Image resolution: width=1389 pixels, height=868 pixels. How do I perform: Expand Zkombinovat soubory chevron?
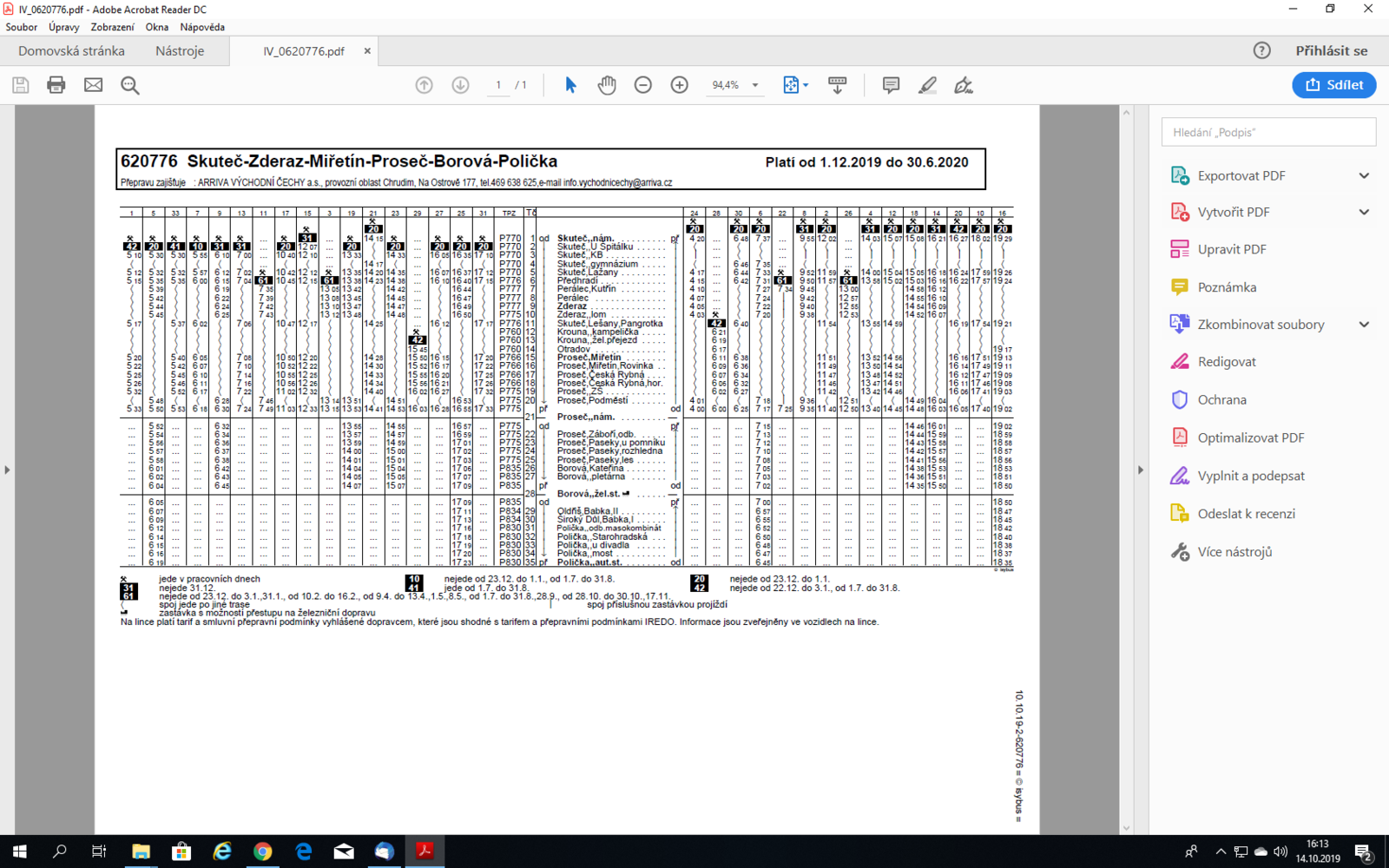click(x=1364, y=325)
